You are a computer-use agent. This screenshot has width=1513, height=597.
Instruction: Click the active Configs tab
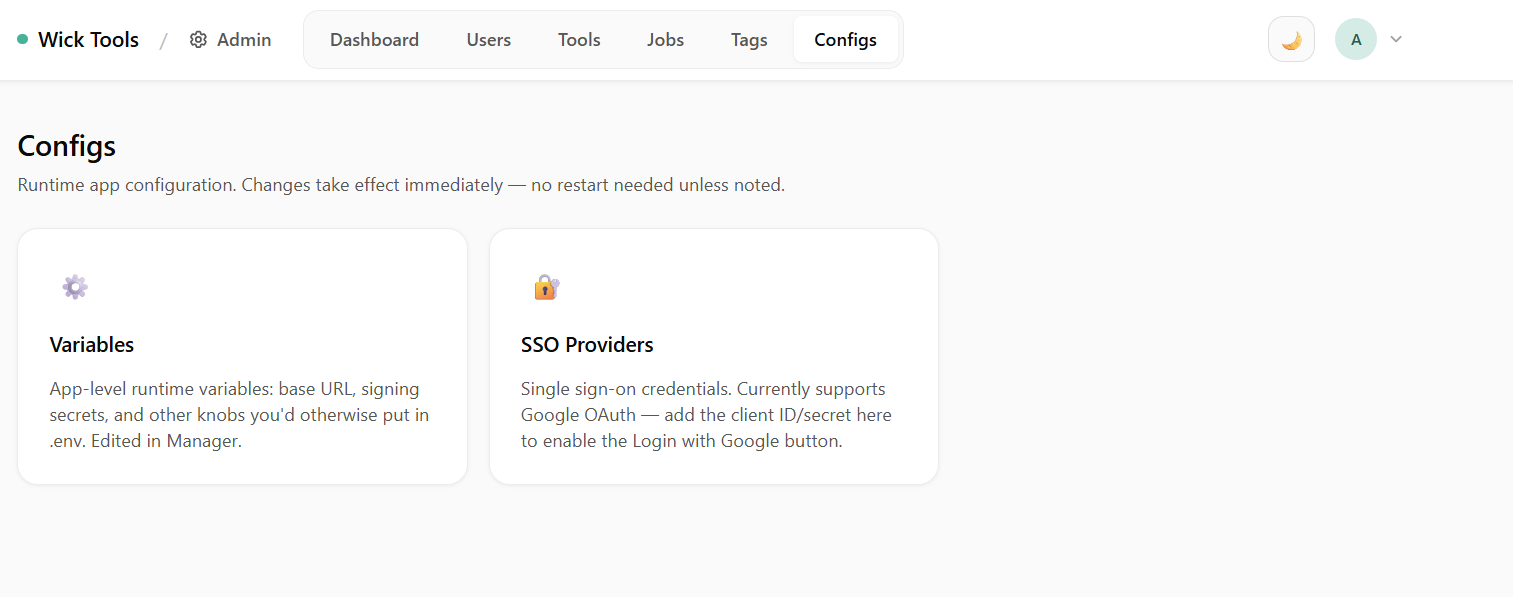(x=845, y=40)
